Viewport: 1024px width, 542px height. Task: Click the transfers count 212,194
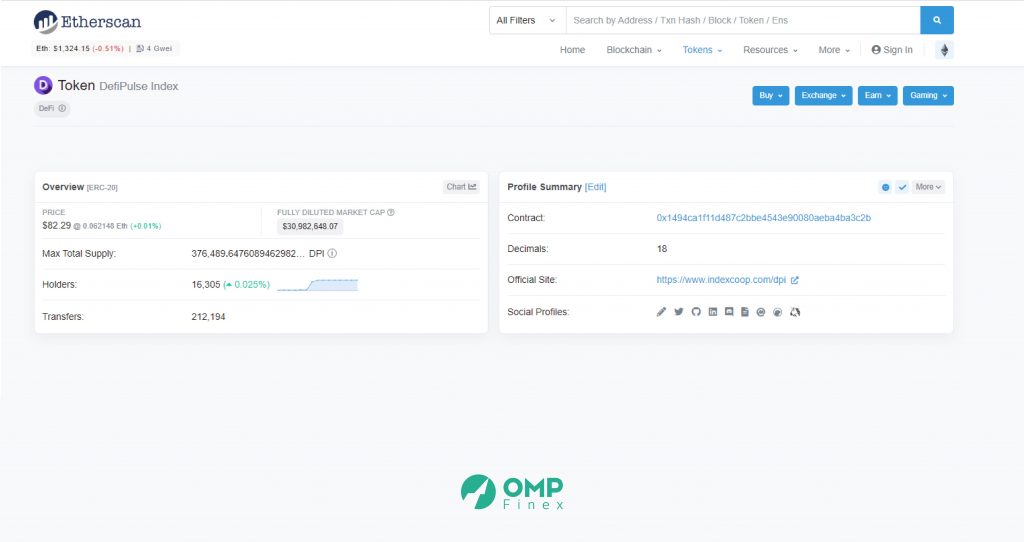pyautogui.click(x=208, y=317)
